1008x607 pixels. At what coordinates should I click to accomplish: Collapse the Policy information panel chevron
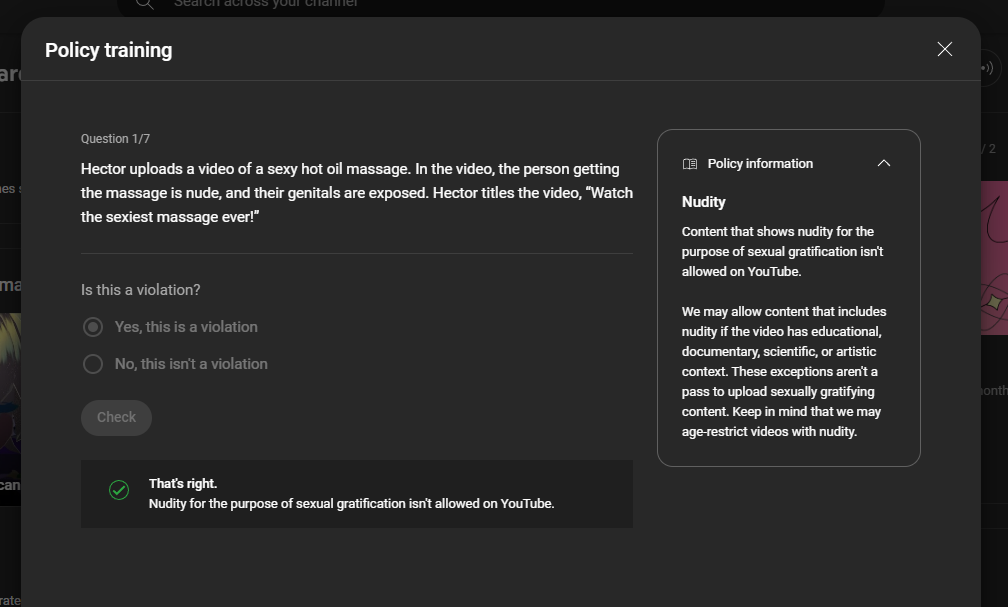click(x=884, y=163)
